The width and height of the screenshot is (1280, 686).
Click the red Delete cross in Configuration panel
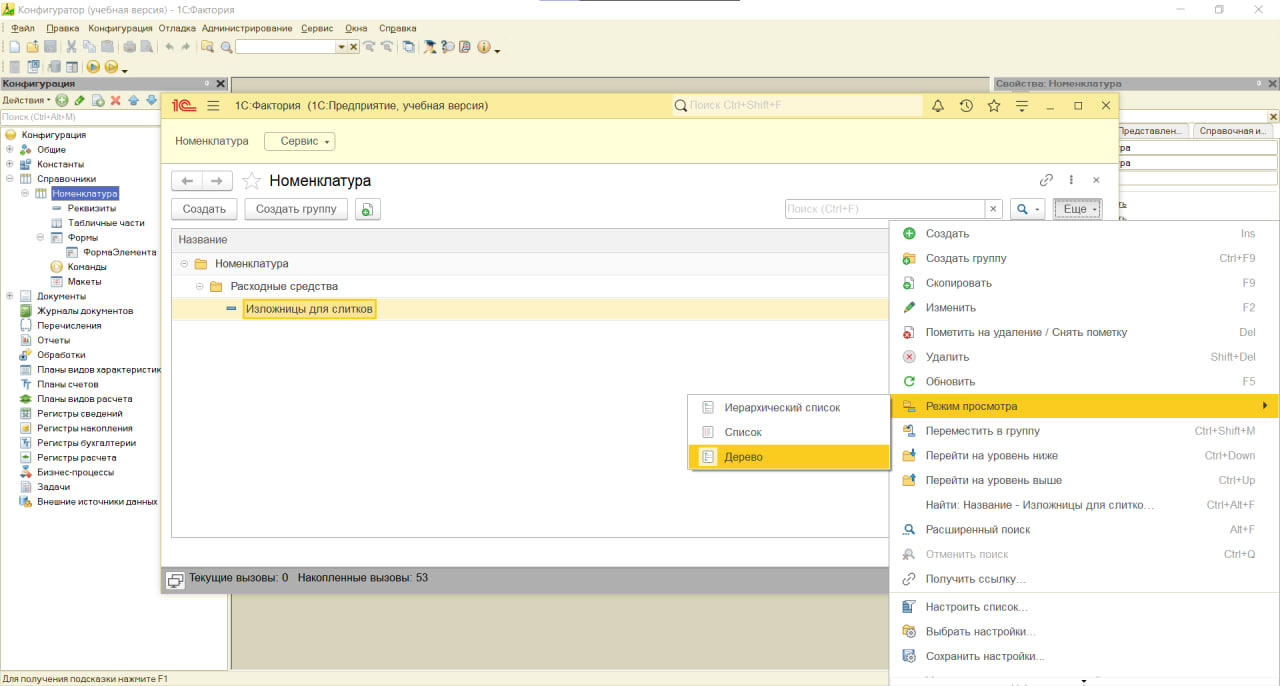pyautogui.click(x=115, y=100)
